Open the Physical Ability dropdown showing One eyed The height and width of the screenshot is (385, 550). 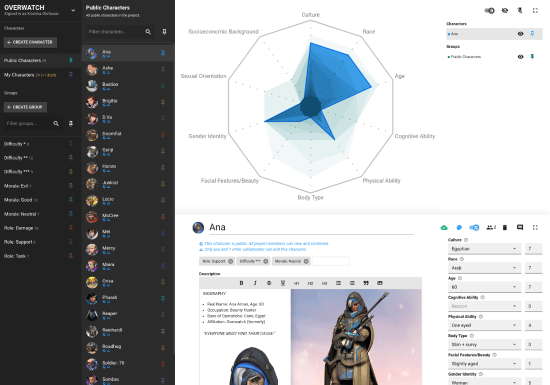(484, 325)
